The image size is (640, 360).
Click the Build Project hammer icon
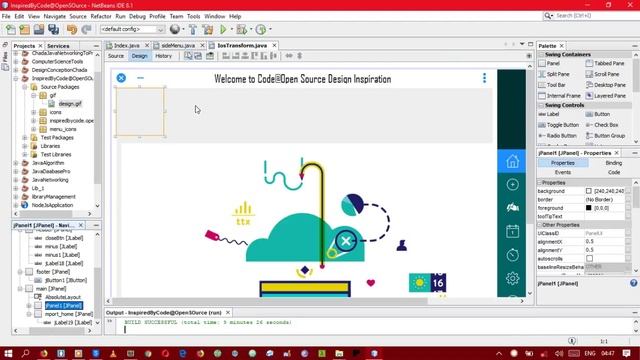click(x=193, y=29)
